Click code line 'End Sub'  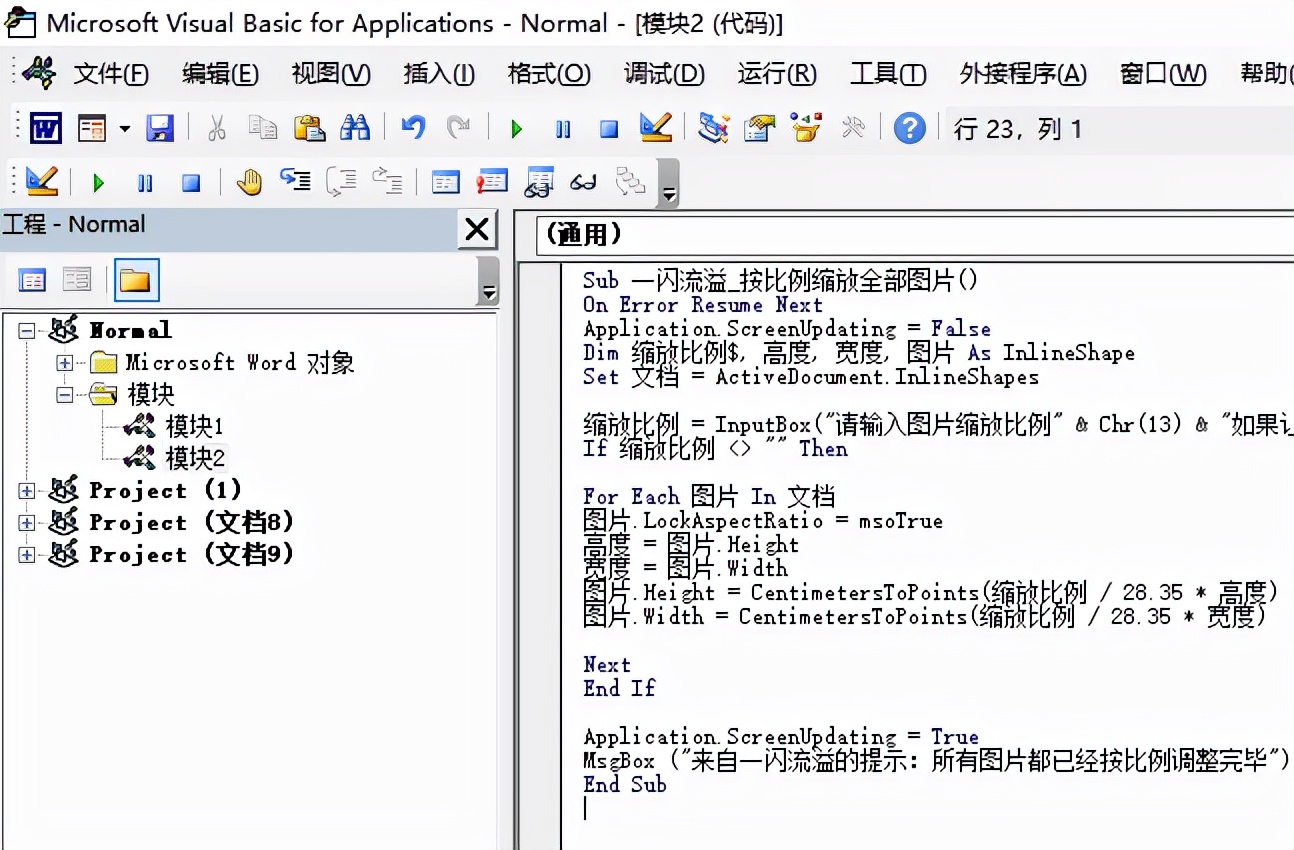(x=625, y=785)
